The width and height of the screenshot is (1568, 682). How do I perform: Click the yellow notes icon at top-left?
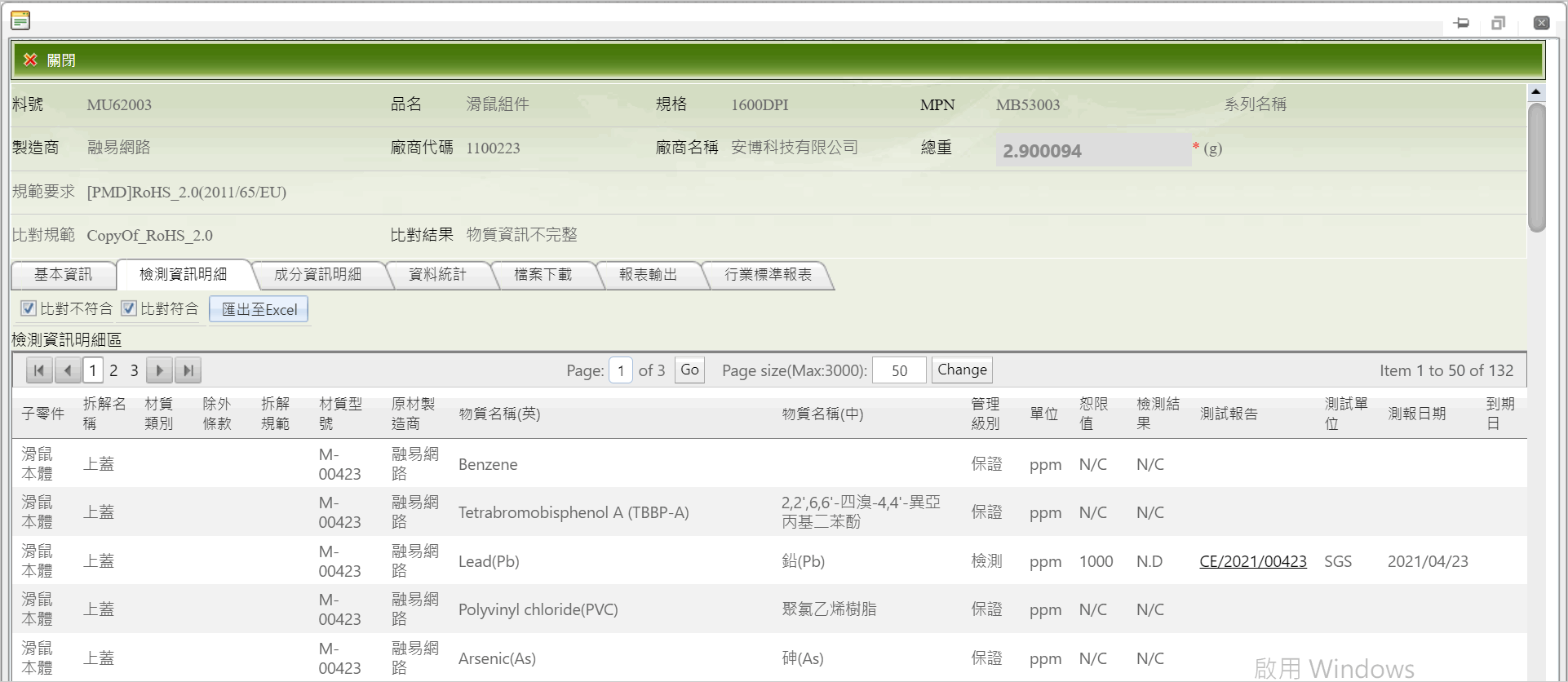(x=20, y=20)
